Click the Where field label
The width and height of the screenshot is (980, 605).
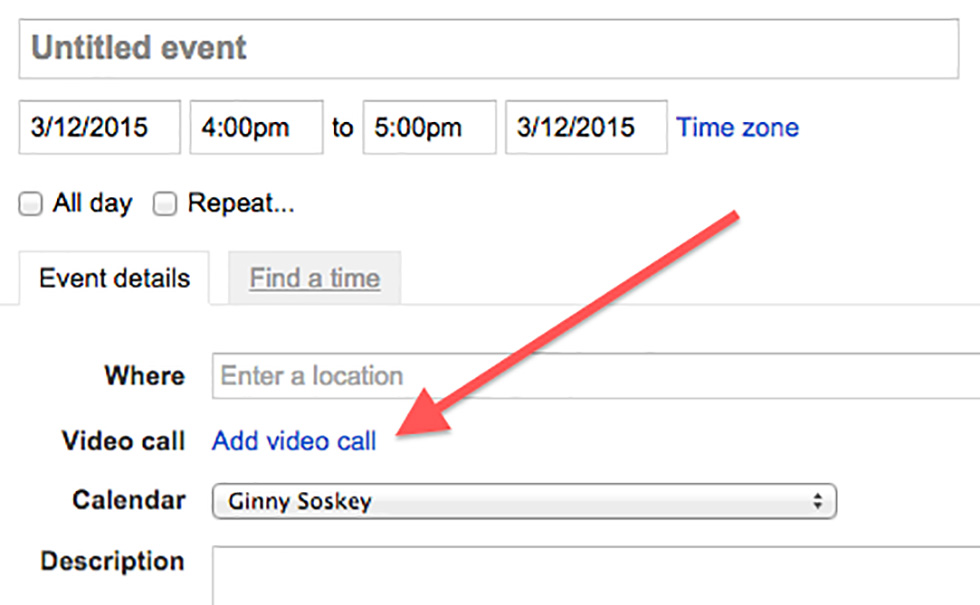click(x=144, y=376)
